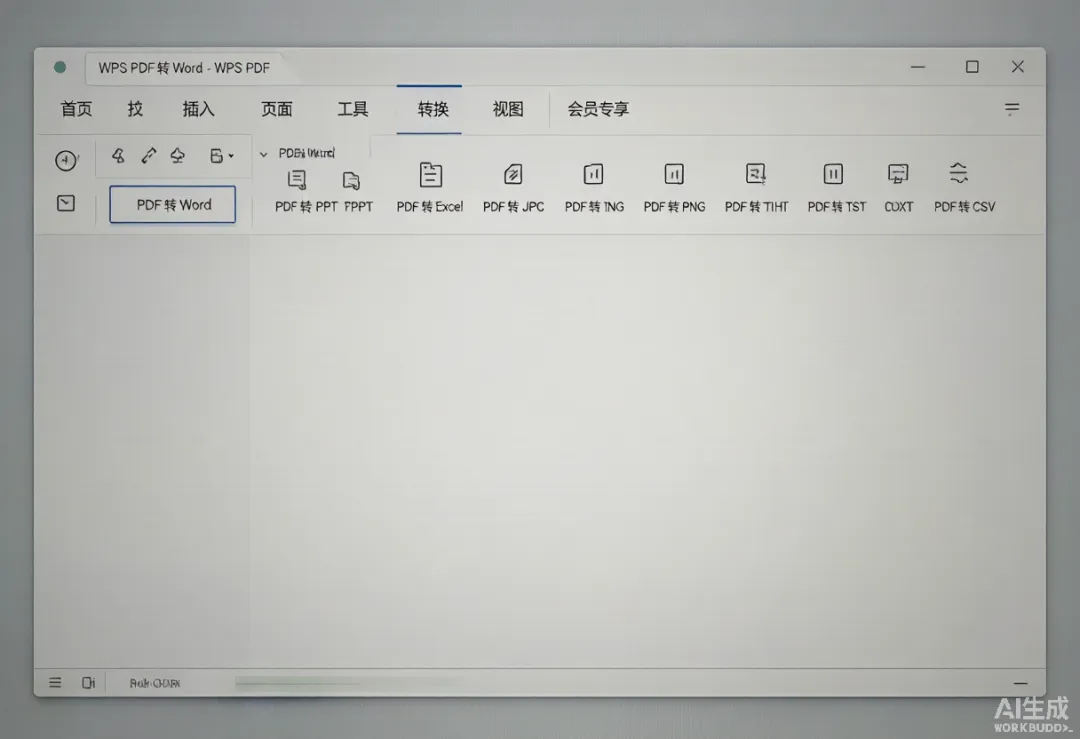This screenshot has width=1080, height=739.
Task: Switch to the 视图 tab
Action: (x=508, y=109)
